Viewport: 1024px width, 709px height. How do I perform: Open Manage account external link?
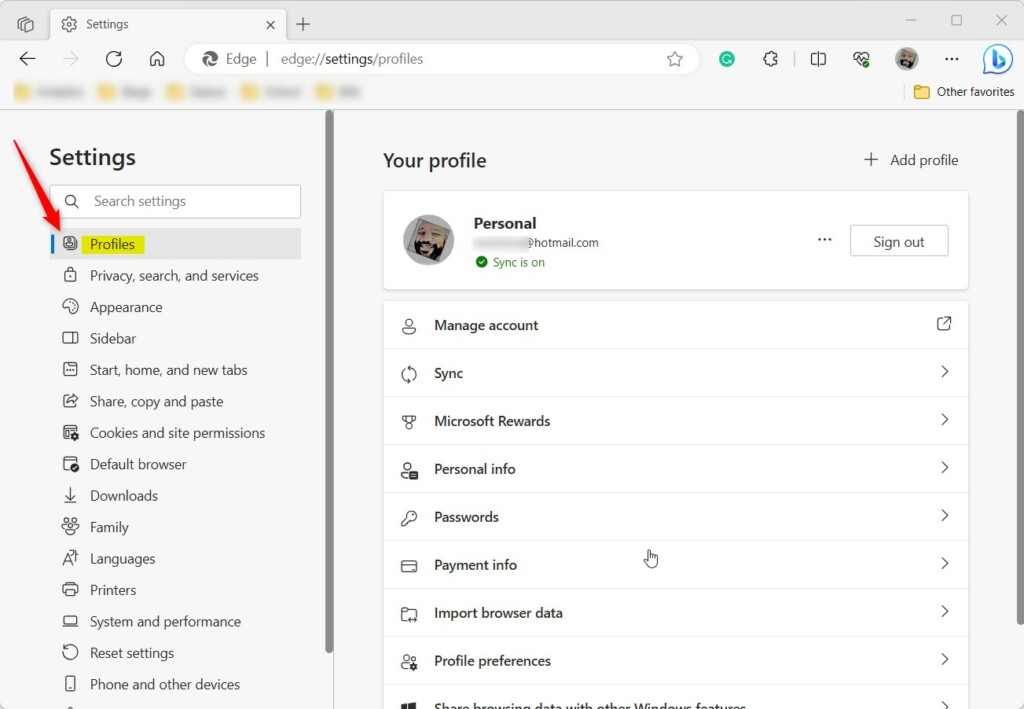675,325
